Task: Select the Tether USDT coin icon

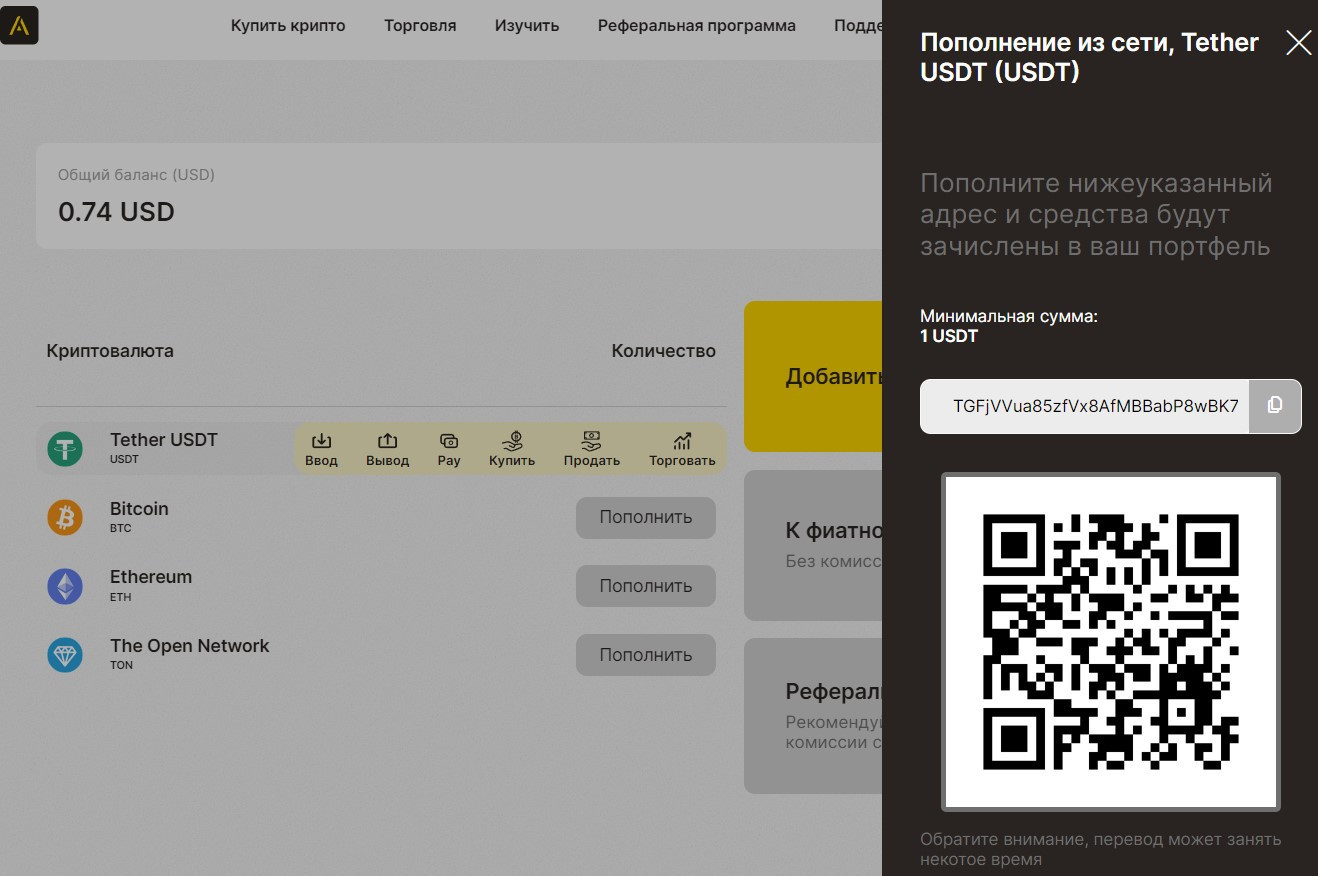Action: [66, 449]
